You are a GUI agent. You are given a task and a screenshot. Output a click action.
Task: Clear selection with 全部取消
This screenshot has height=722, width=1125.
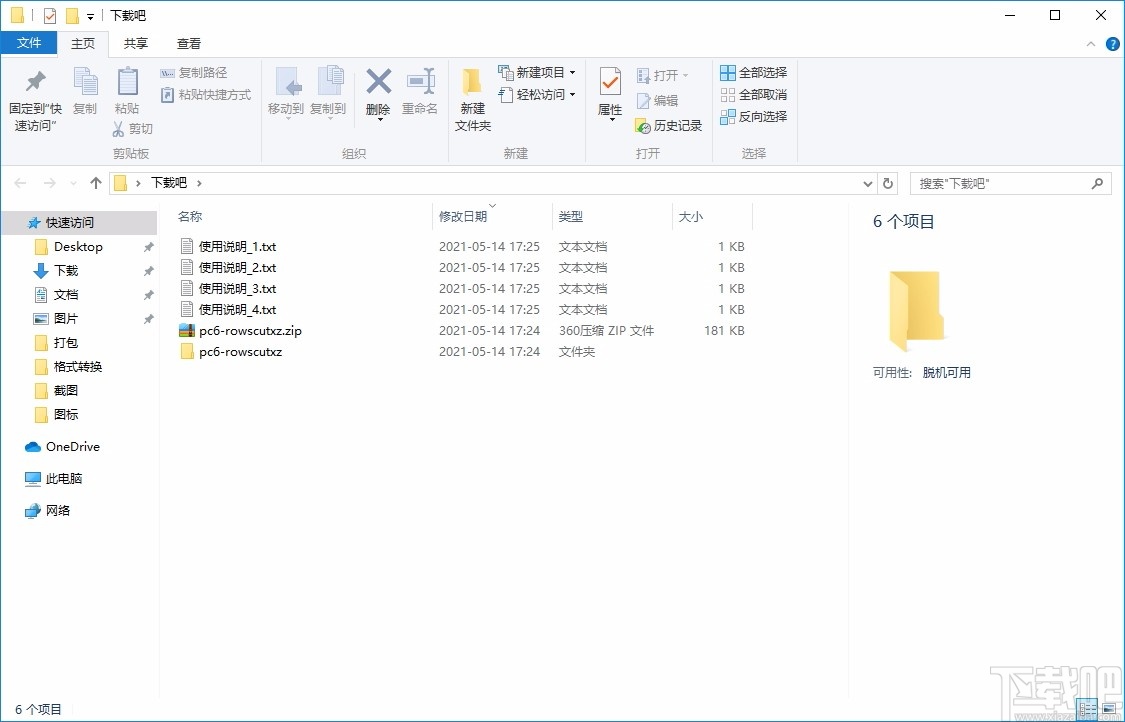(752, 94)
